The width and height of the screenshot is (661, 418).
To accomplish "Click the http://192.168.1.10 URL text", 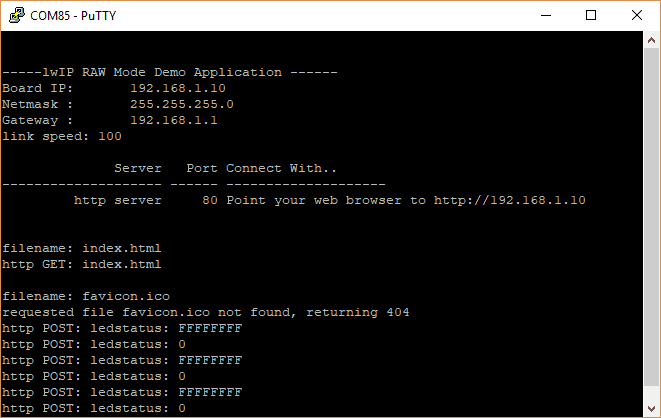I will (509, 201).
